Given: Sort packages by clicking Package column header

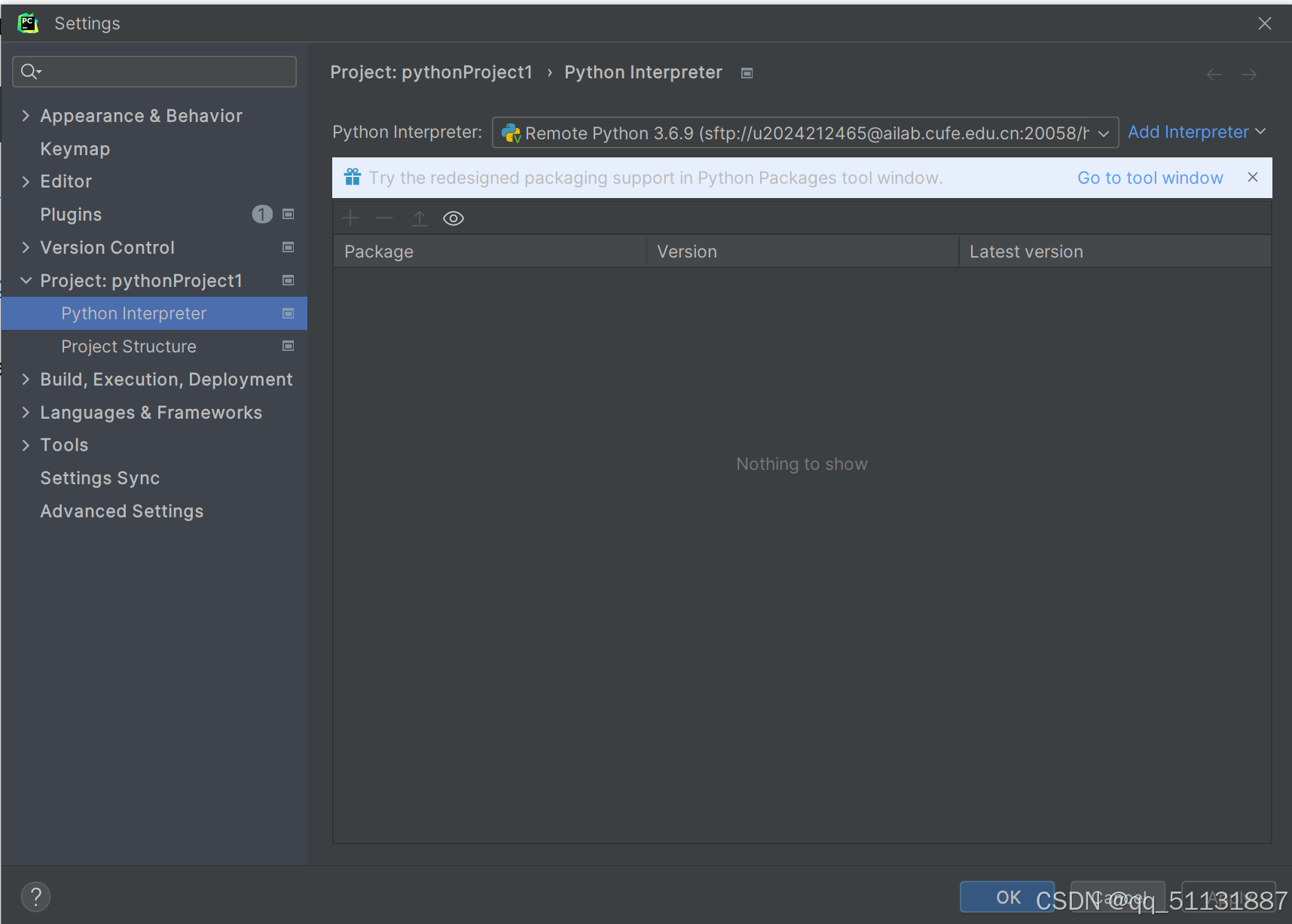Looking at the screenshot, I should point(378,251).
